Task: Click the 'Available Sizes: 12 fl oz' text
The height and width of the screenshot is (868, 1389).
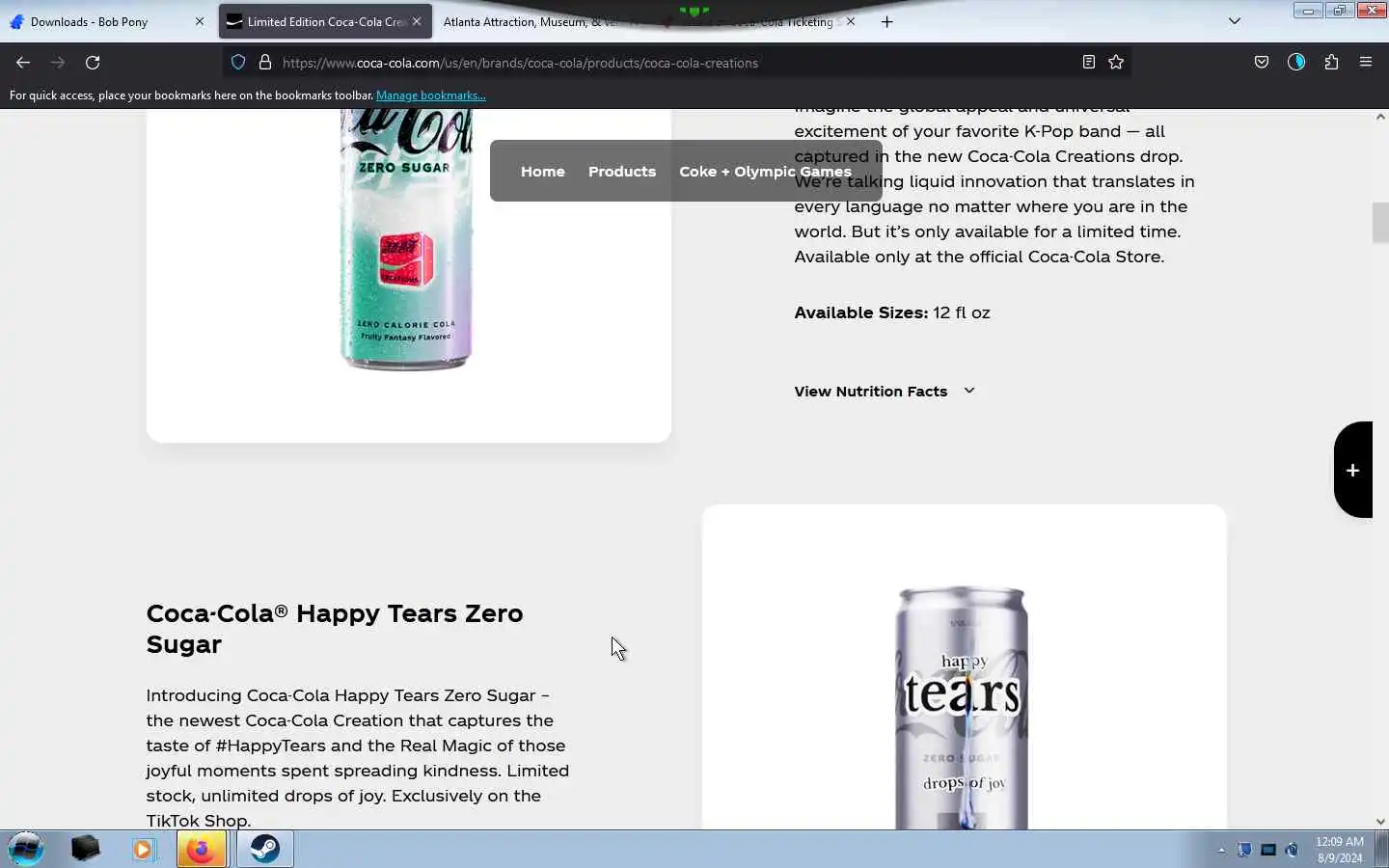Action: click(x=892, y=312)
